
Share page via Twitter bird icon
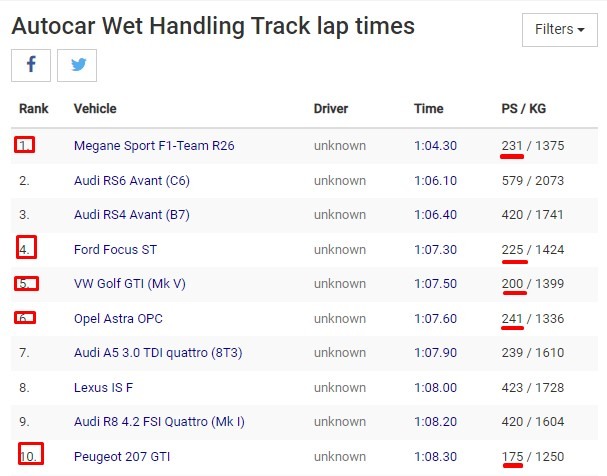click(x=77, y=65)
